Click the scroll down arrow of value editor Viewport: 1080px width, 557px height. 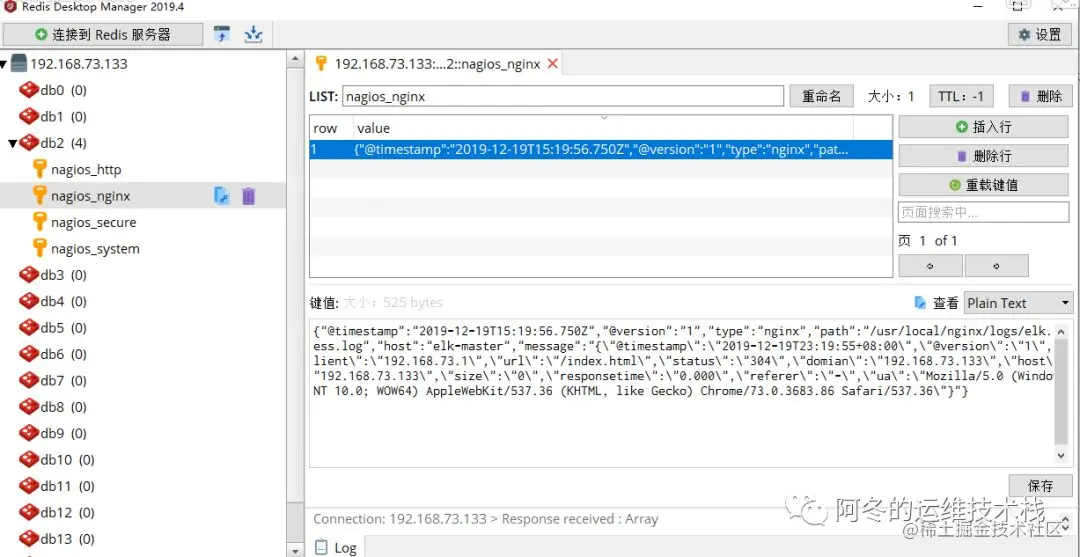pyautogui.click(x=1061, y=456)
